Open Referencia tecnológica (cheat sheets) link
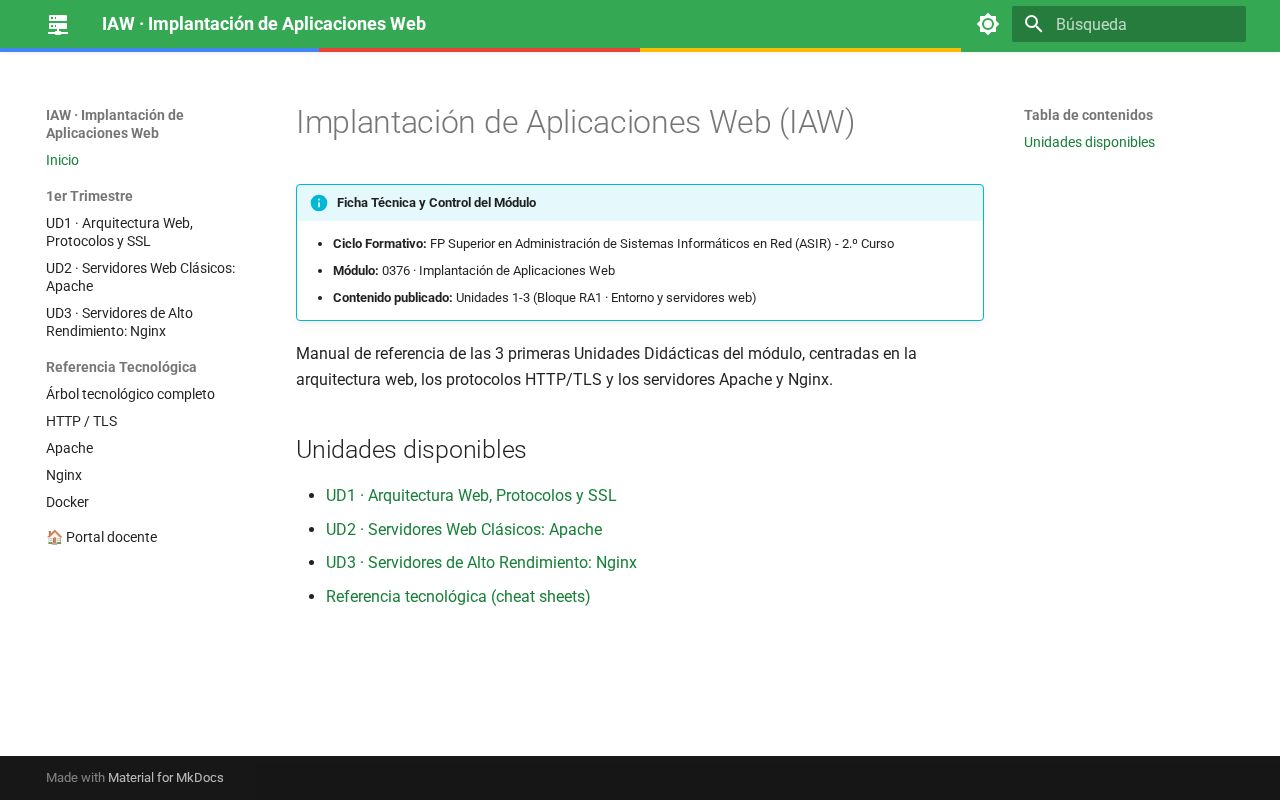Image resolution: width=1280 pixels, height=800 pixels. 458,596
